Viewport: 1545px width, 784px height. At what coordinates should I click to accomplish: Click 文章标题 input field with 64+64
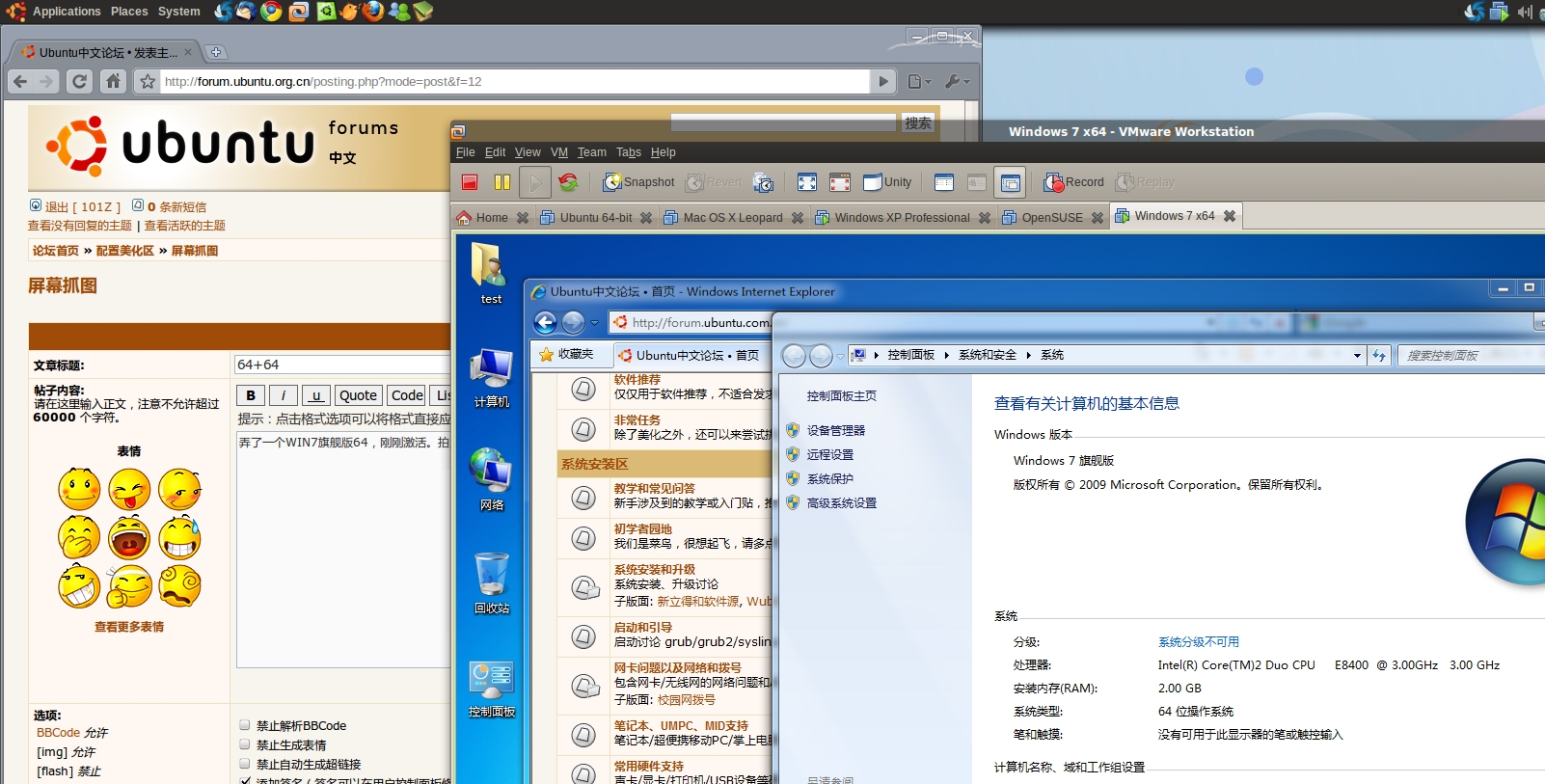click(x=342, y=365)
